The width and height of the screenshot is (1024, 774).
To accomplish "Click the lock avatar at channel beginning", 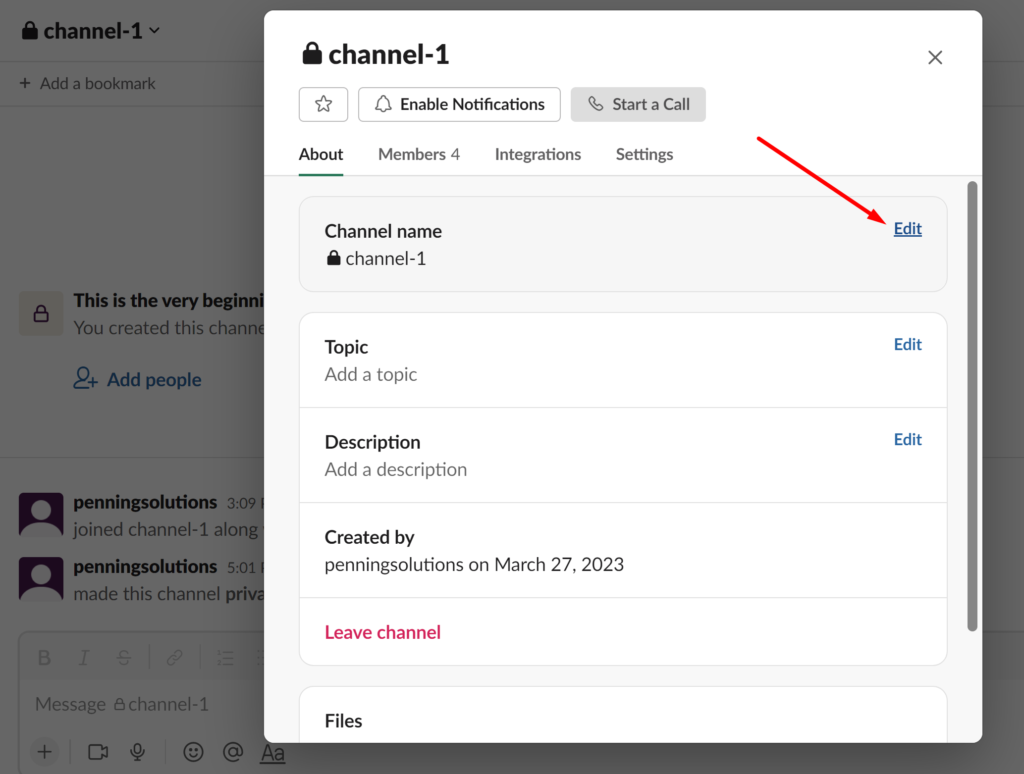I will (41, 314).
